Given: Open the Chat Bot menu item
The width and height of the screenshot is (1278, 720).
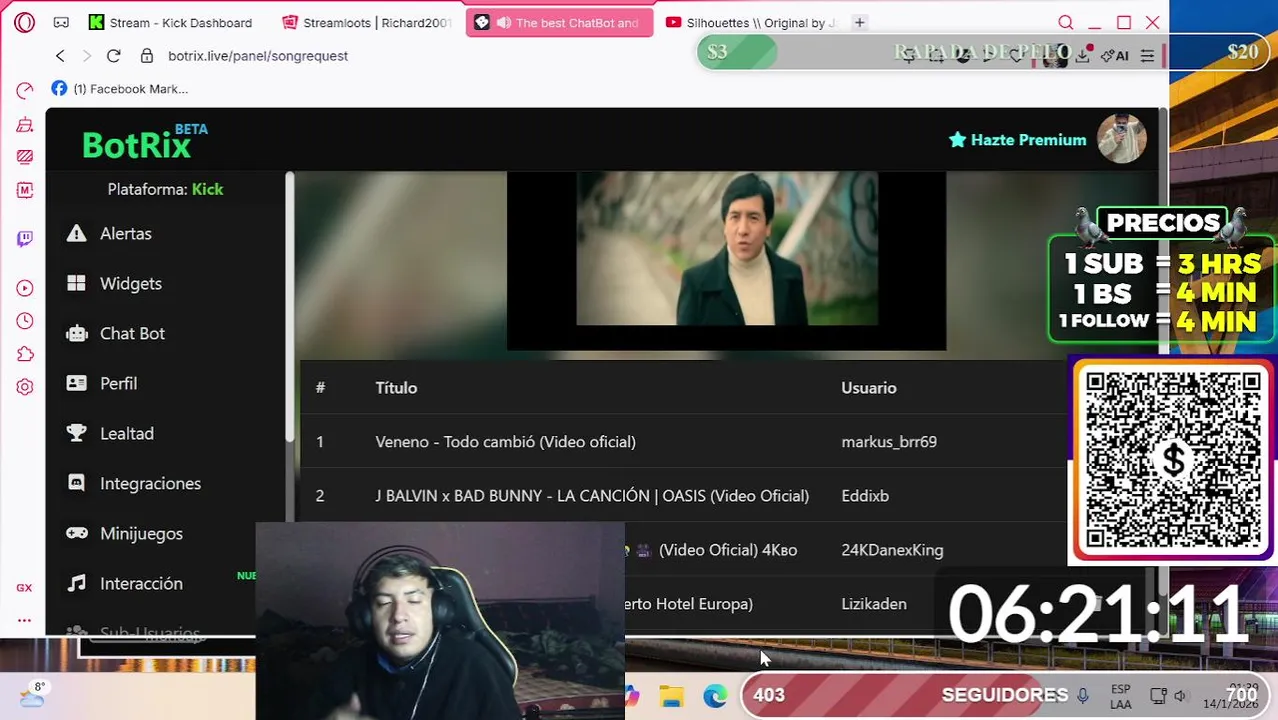Looking at the screenshot, I should click(132, 333).
